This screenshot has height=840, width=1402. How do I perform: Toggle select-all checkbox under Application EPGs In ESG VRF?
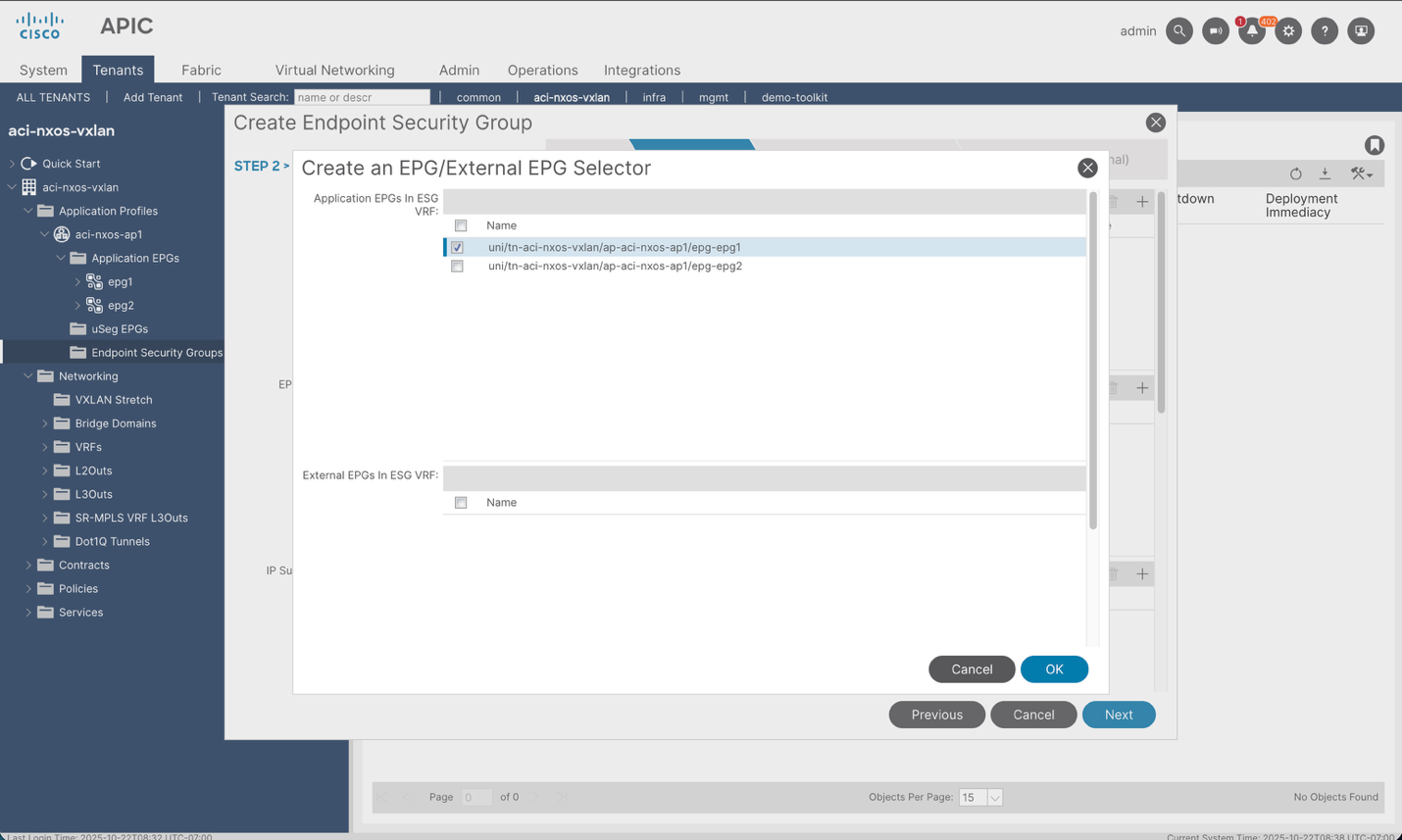(x=461, y=225)
